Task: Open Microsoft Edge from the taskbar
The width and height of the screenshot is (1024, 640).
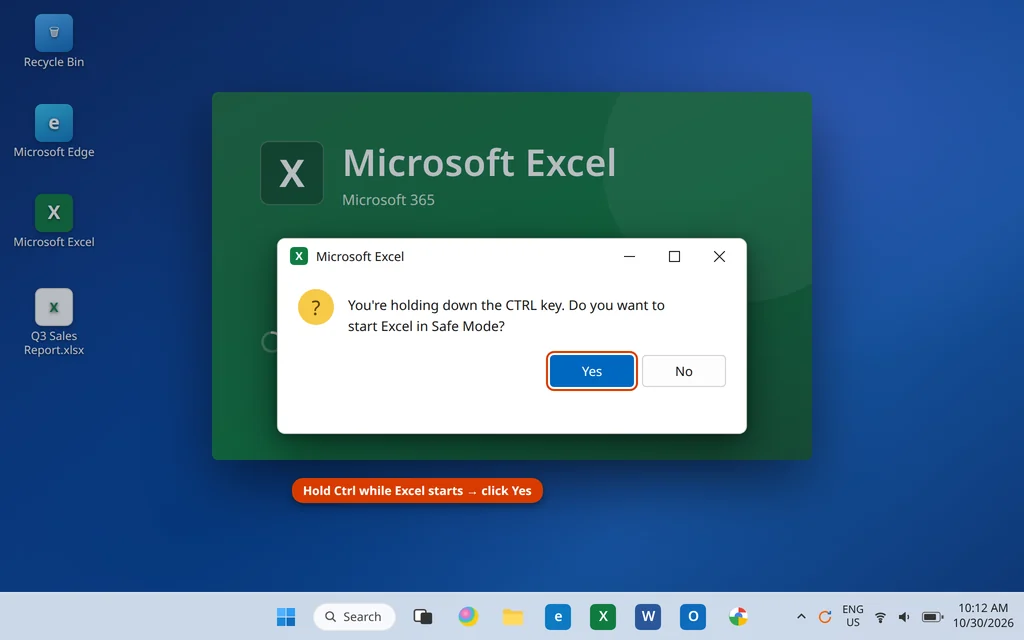Action: pos(558,616)
